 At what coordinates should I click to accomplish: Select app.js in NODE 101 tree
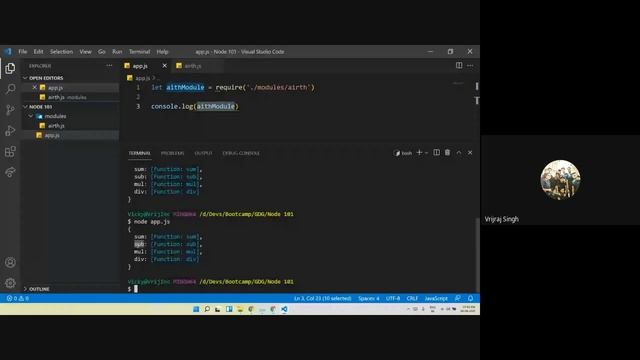[x=70, y=135]
